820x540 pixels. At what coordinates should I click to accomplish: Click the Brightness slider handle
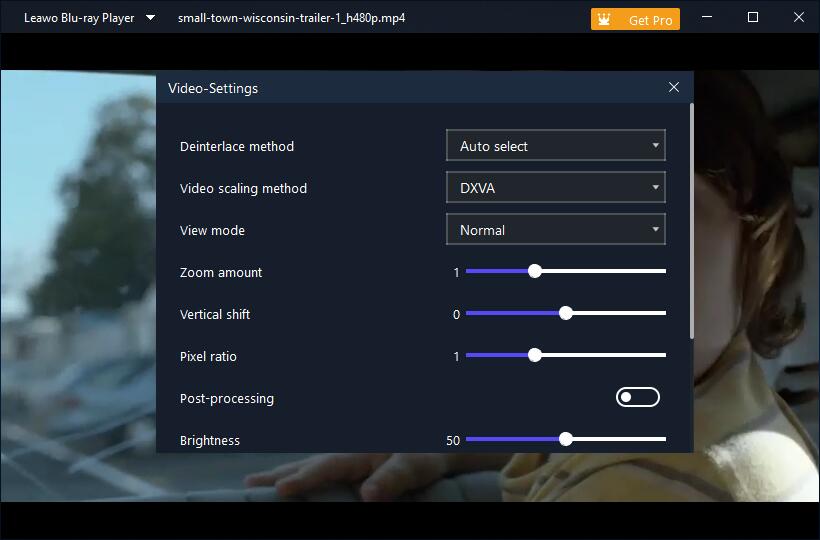point(566,439)
